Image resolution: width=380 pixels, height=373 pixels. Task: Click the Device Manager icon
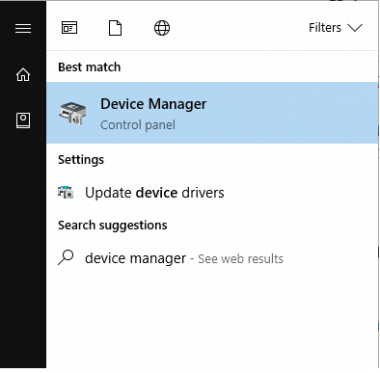pos(72,114)
